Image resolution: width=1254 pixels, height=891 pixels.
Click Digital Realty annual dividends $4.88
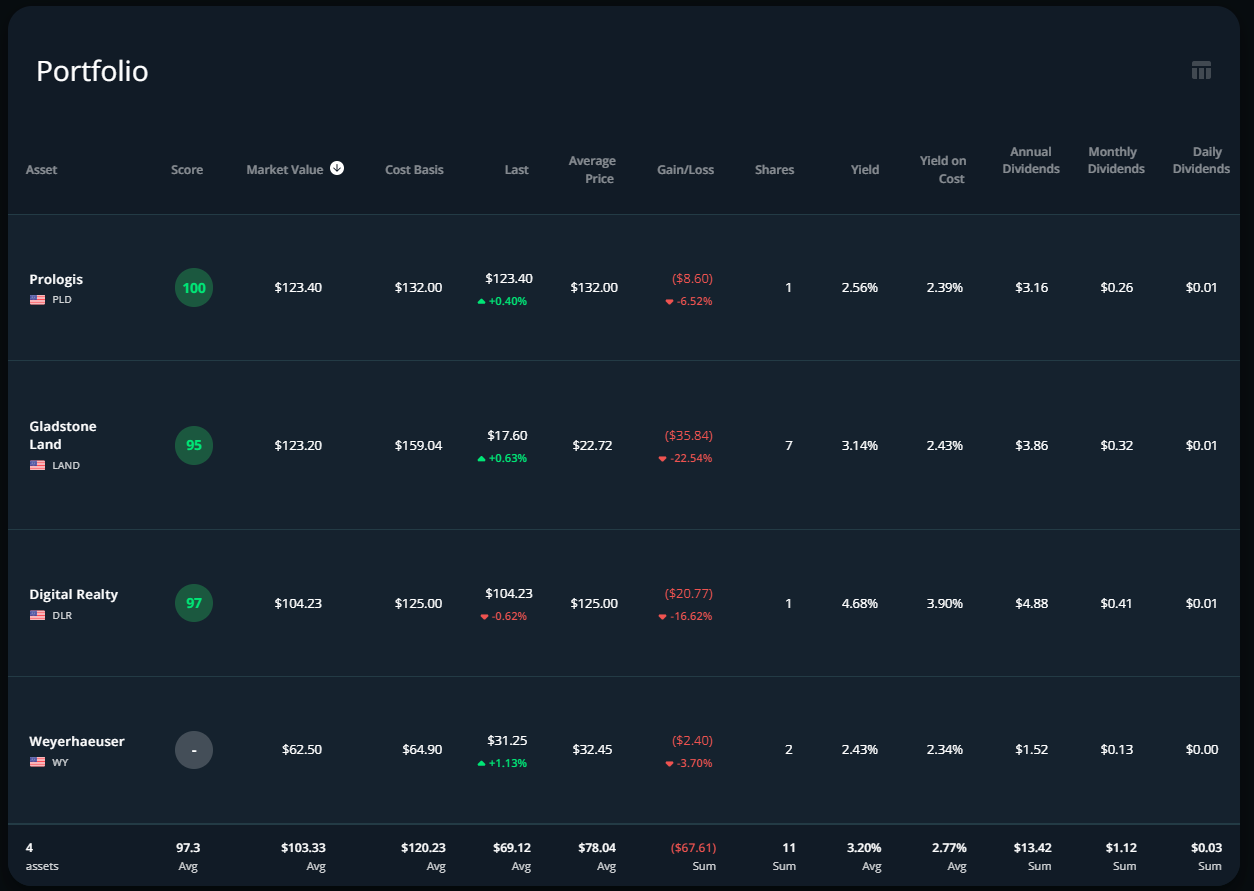point(1032,603)
